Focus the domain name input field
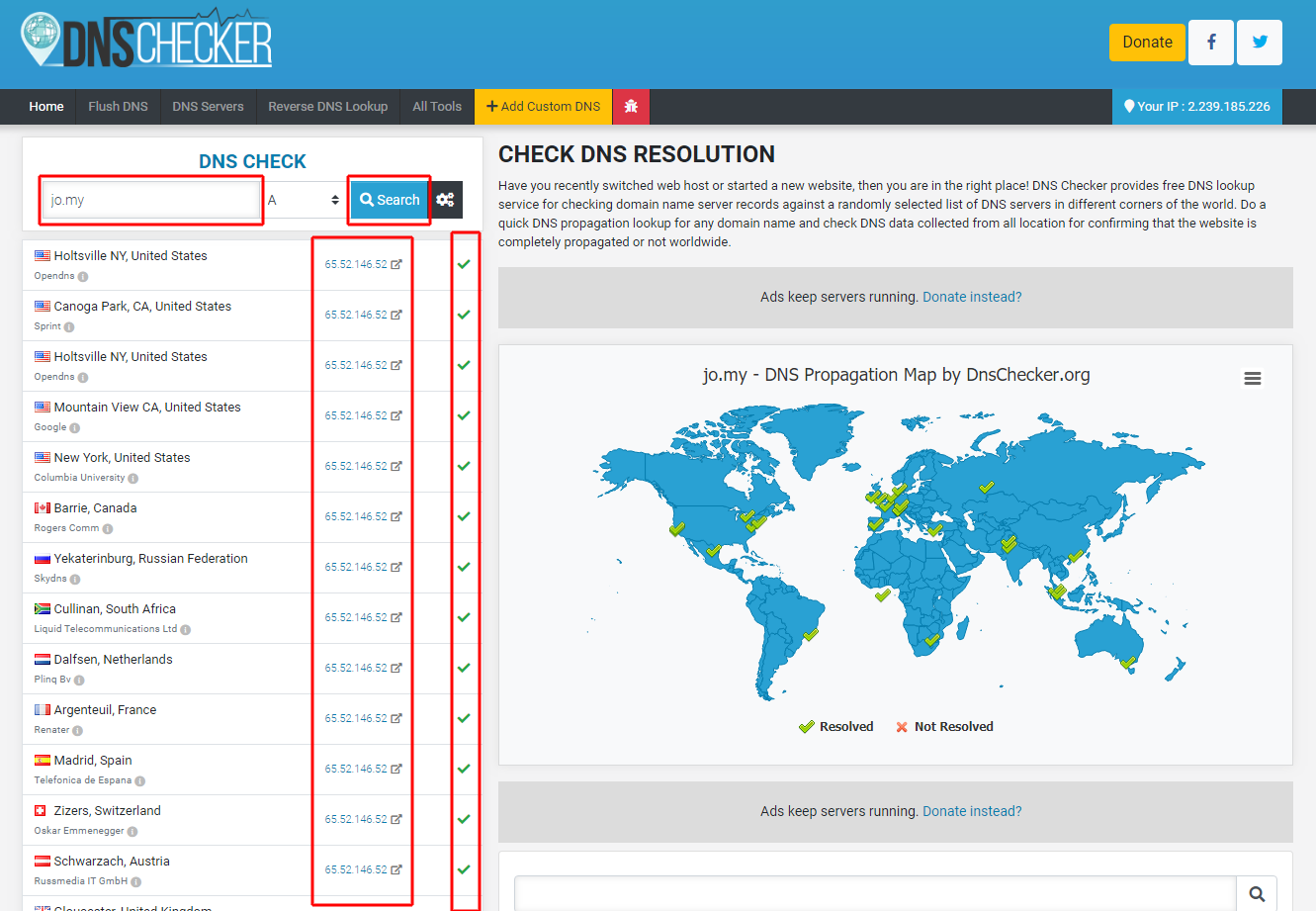This screenshot has width=1316, height=911. [x=151, y=200]
